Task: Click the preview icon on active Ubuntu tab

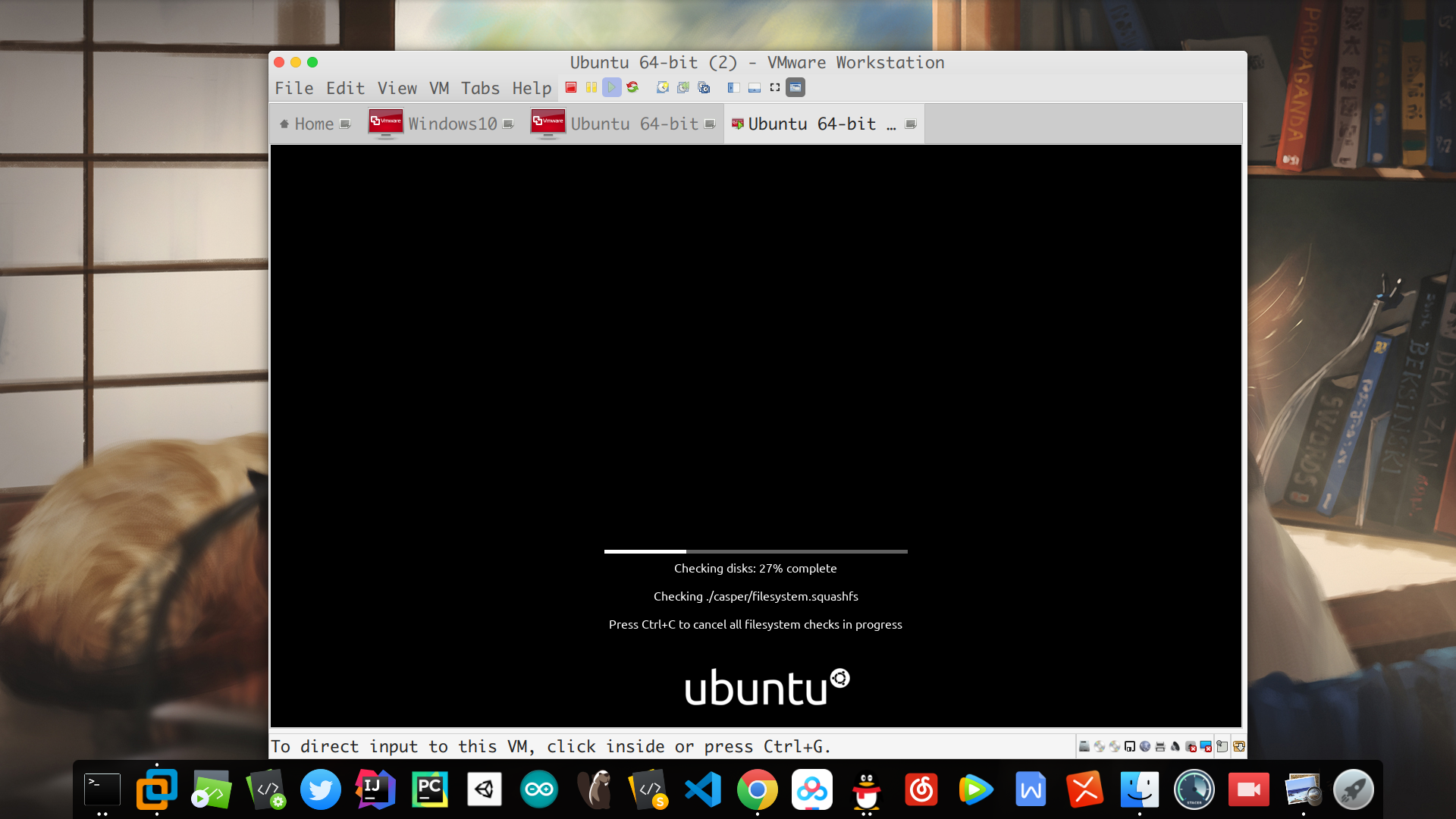Action: click(x=910, y=124)
